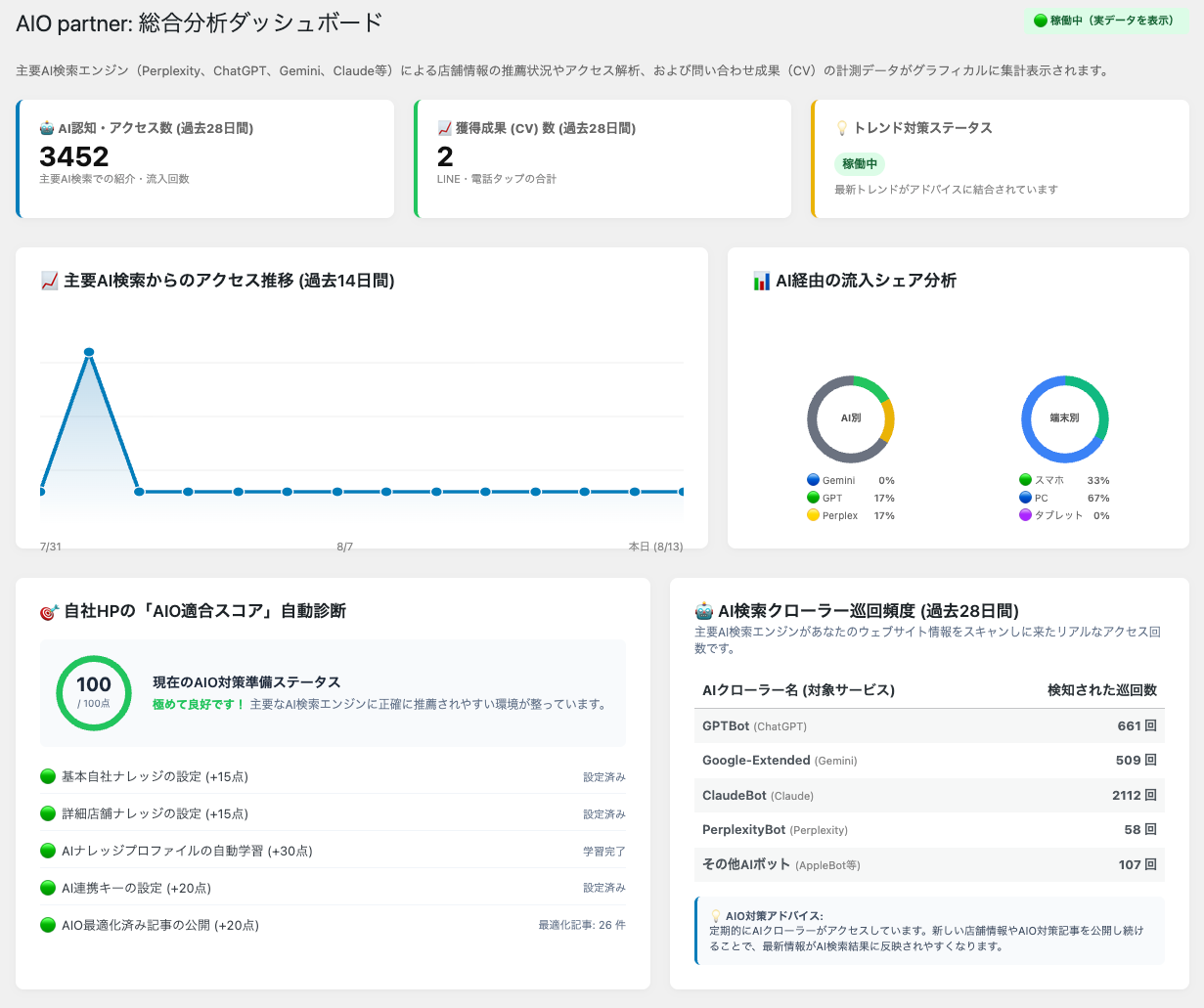Click the ClaudeBot (Claude) table row

[929, 796]
